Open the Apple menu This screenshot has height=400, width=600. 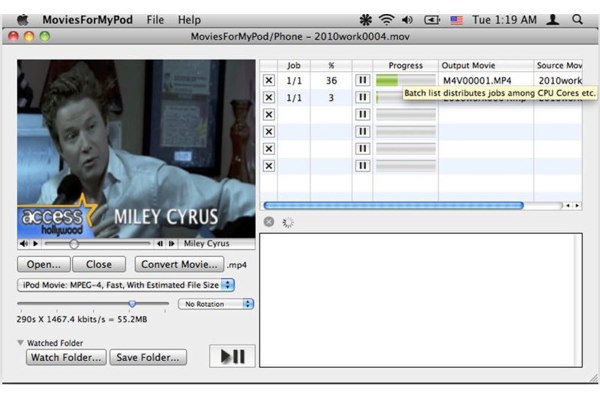tap(23, 20)
